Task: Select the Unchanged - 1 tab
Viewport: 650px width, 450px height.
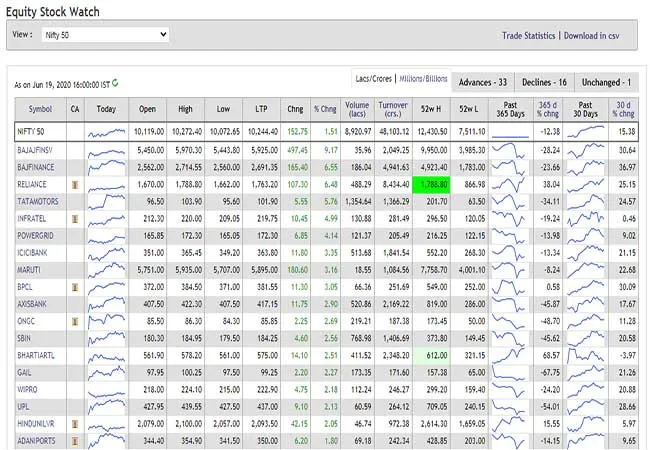Action: pos(606,82)
